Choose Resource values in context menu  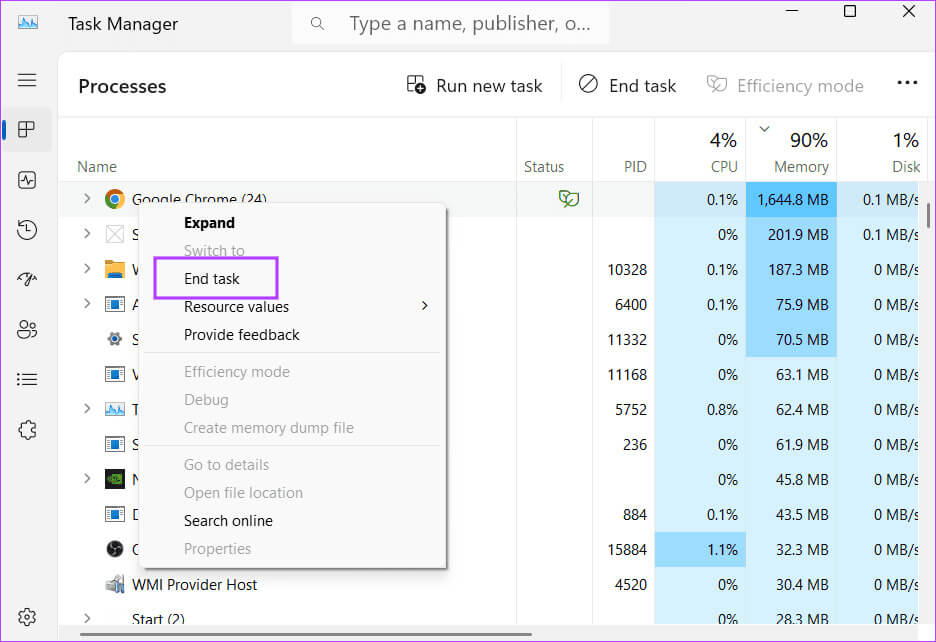click(x=236, y=307)
